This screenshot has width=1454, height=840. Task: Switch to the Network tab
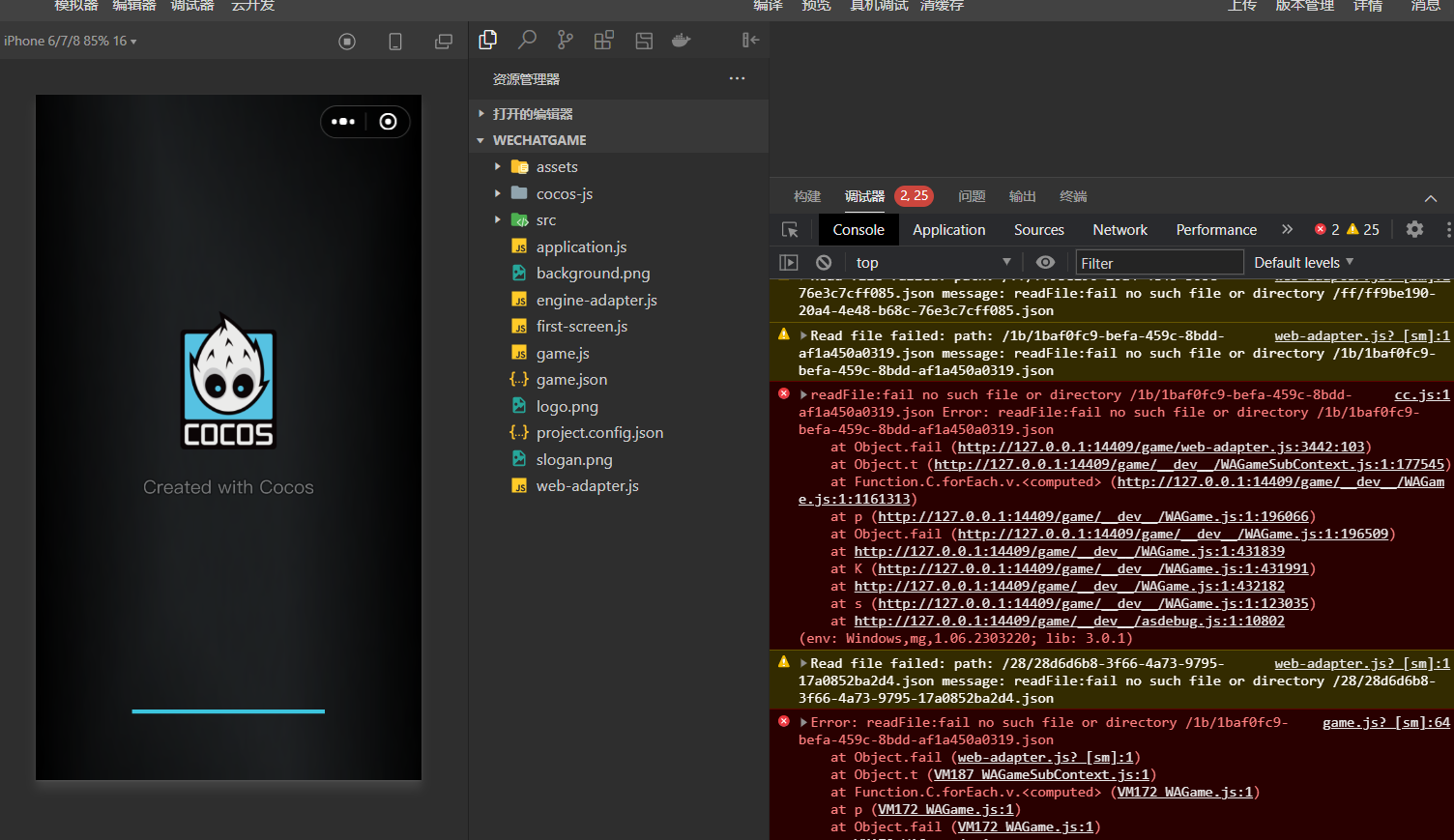[1120, 229]
